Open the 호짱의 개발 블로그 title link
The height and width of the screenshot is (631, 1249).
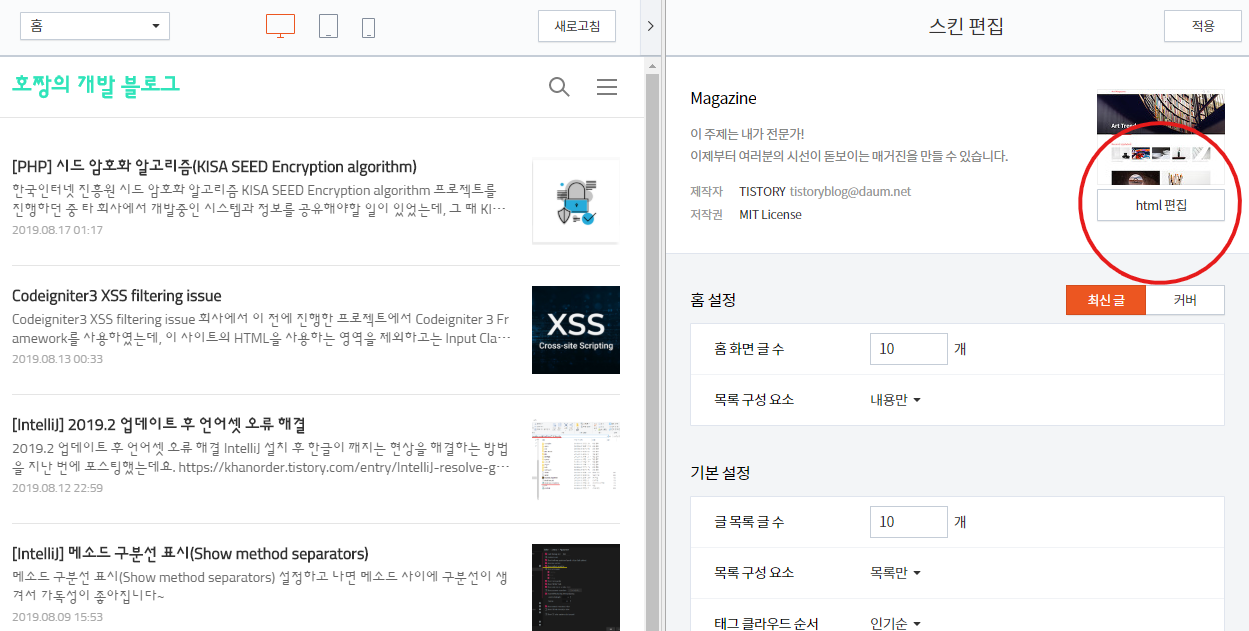[x=96, y=84]
